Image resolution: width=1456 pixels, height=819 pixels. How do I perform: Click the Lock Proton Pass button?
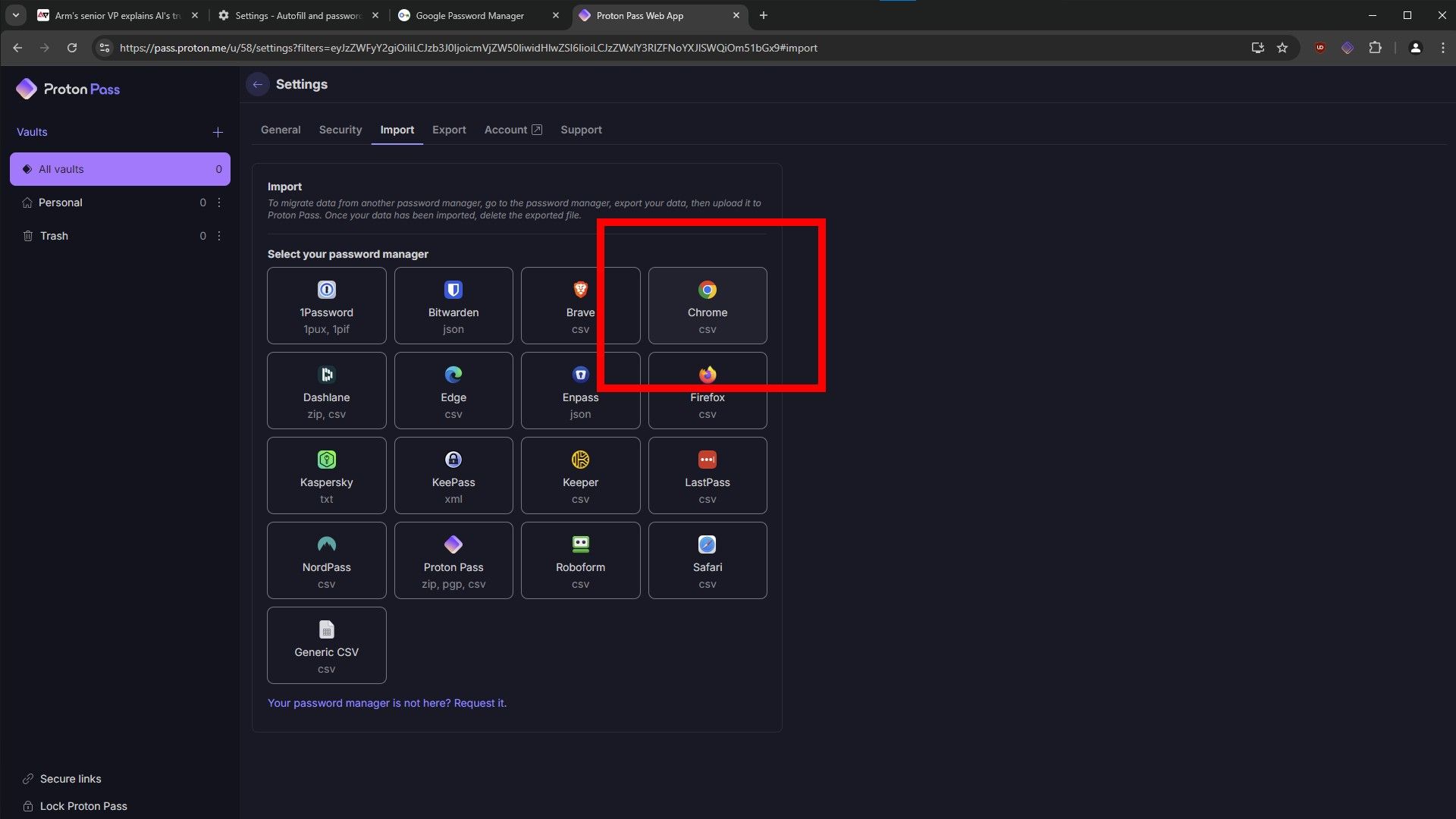click(83, 805)
